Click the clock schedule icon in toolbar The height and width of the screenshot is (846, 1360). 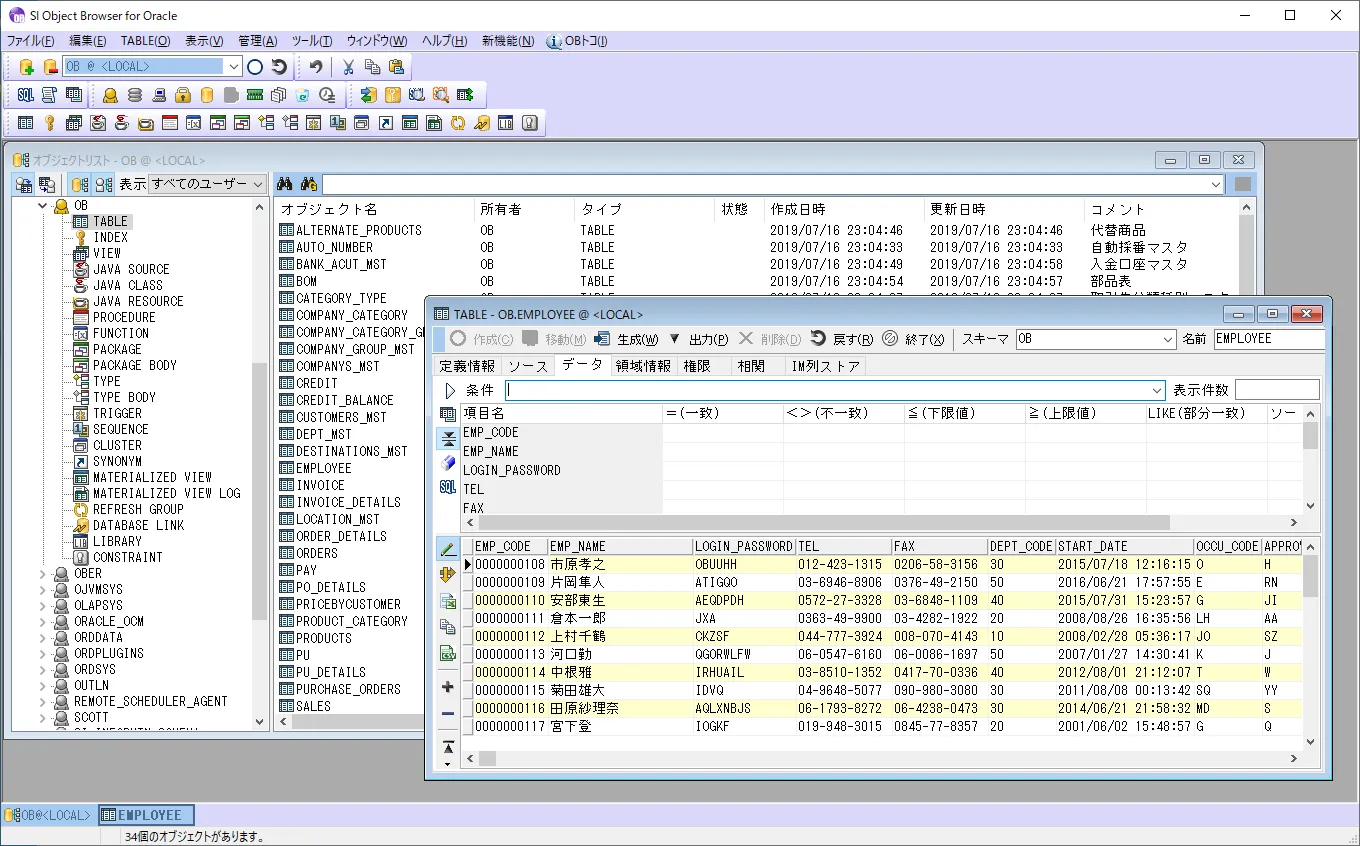tap(327, 95)
